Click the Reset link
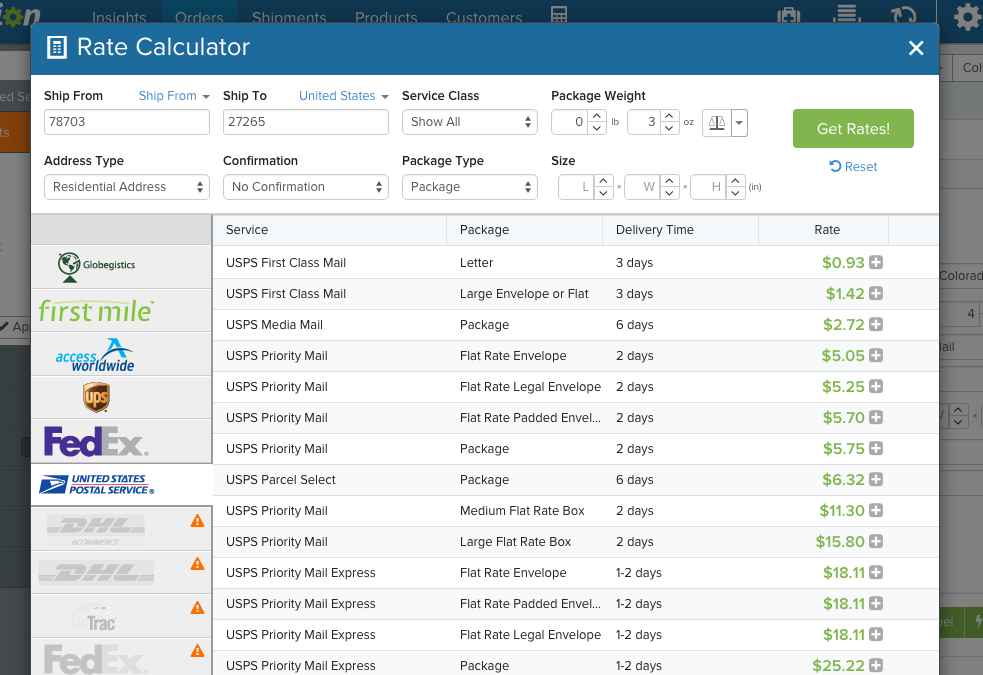 coord(853,167)
